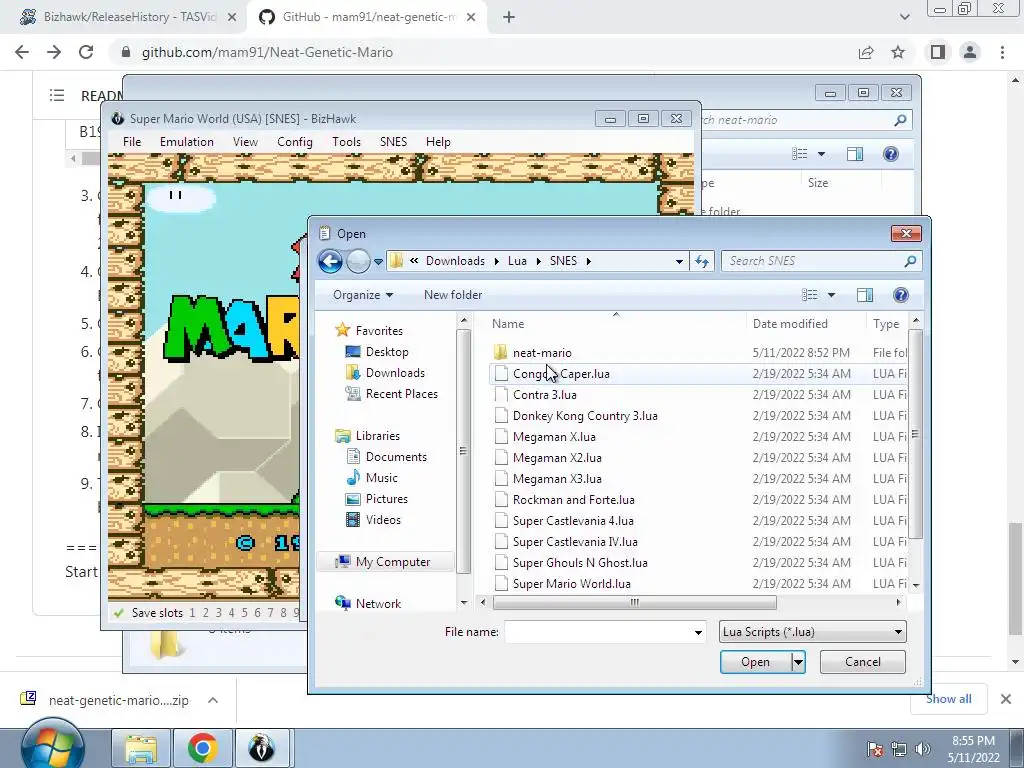Viewport: 1024px width, 768px height.
Task: Open BizHawk Config menu
Action: point(295,142)
